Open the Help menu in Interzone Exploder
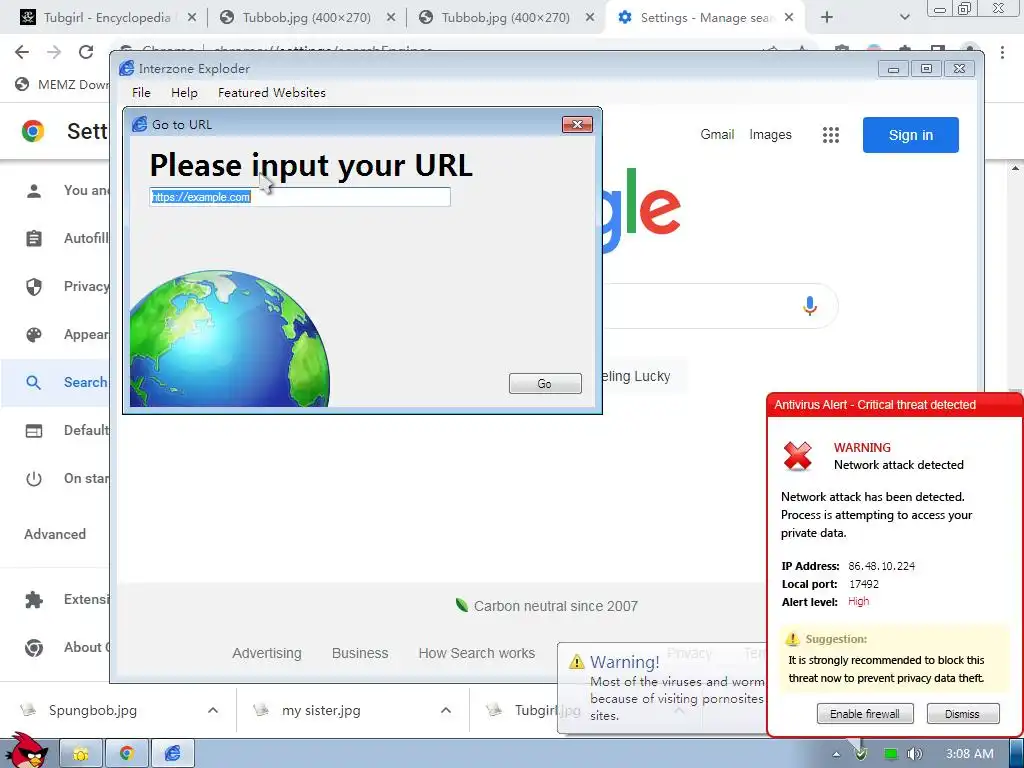 (x=184, y=93)
